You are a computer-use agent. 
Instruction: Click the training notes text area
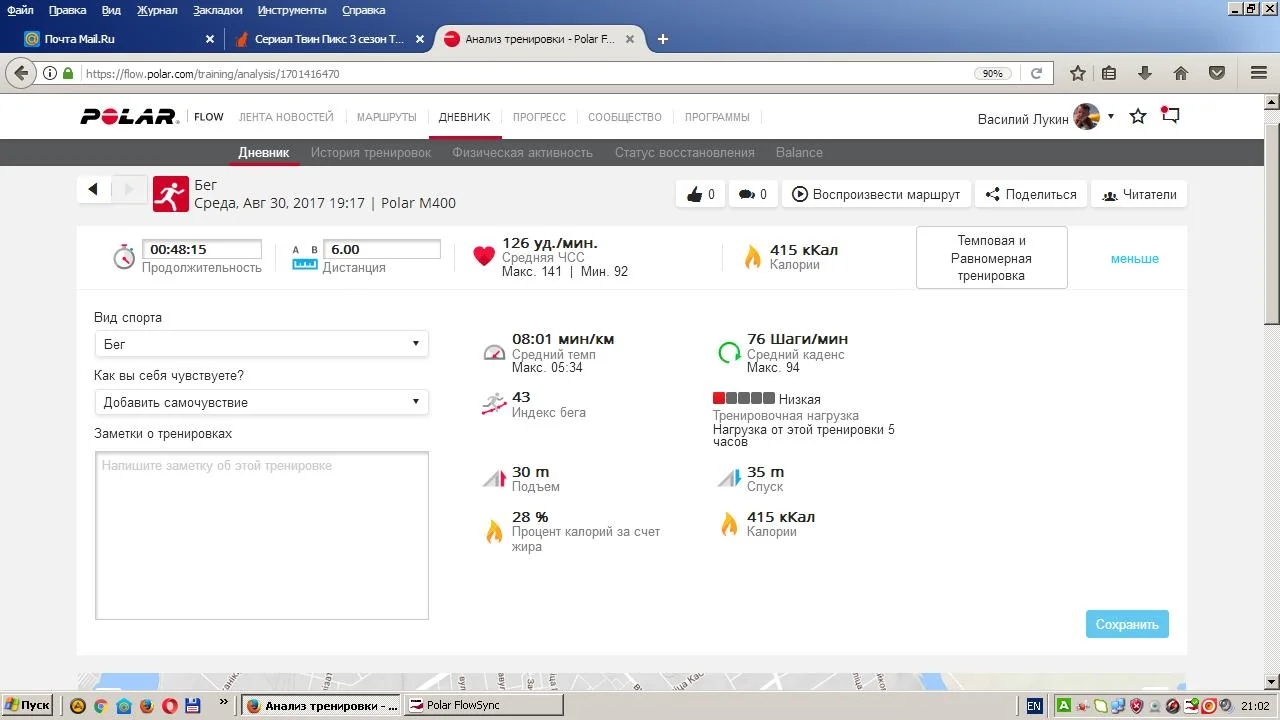pyautogui.click(x=262, y=535)
